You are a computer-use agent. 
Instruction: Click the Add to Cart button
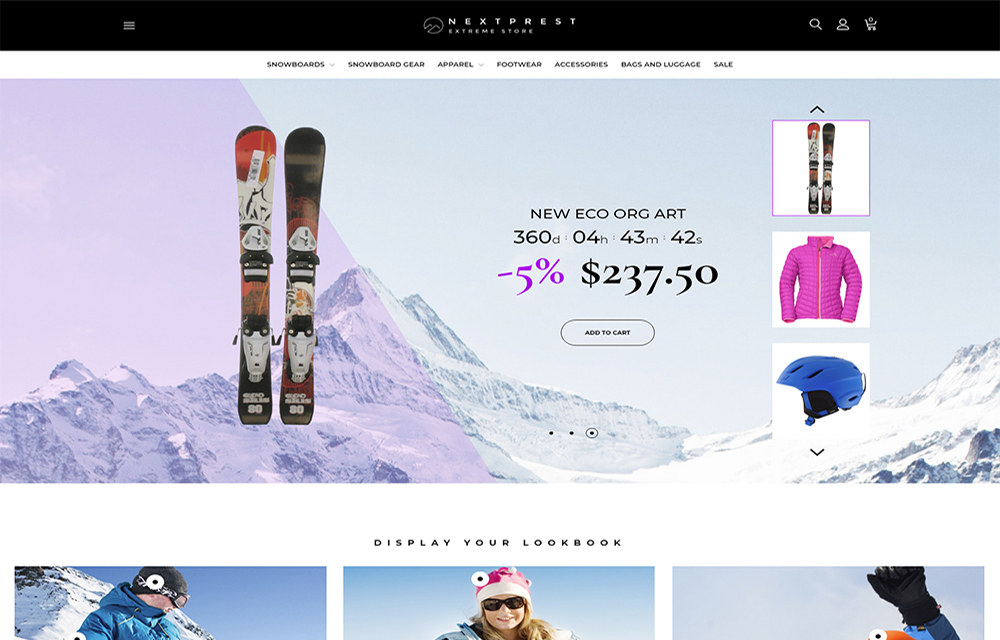pos(608,333)
